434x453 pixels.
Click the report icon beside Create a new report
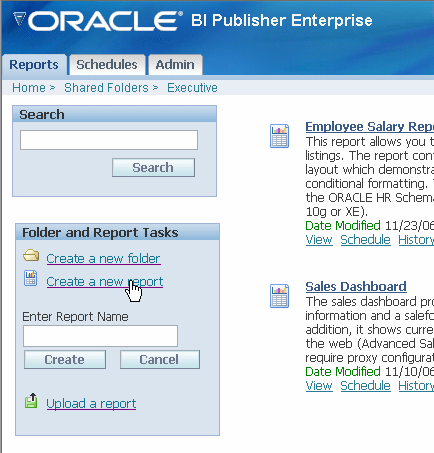point(30,278)
